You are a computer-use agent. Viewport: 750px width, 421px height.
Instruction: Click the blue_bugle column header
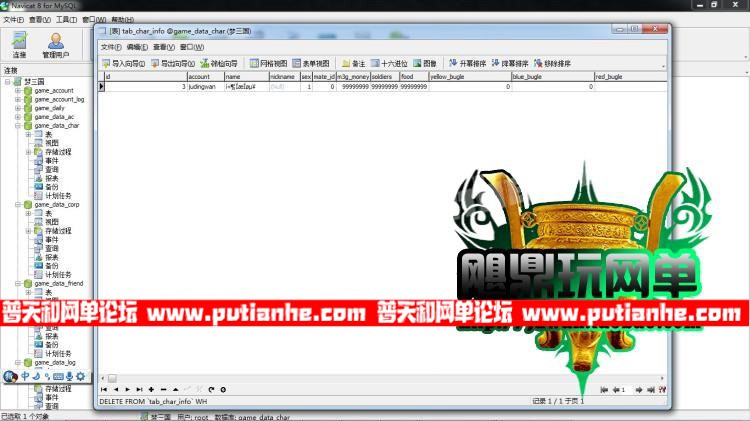[x=553, y=77]
